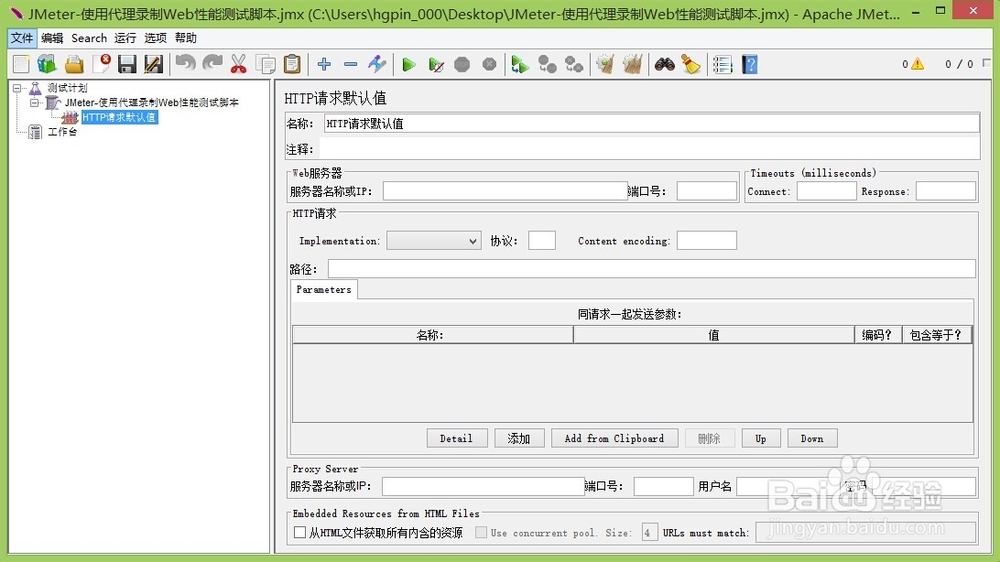1000x562 pixels.
Task: Click the 路径 path field
Action: point(652,269)
